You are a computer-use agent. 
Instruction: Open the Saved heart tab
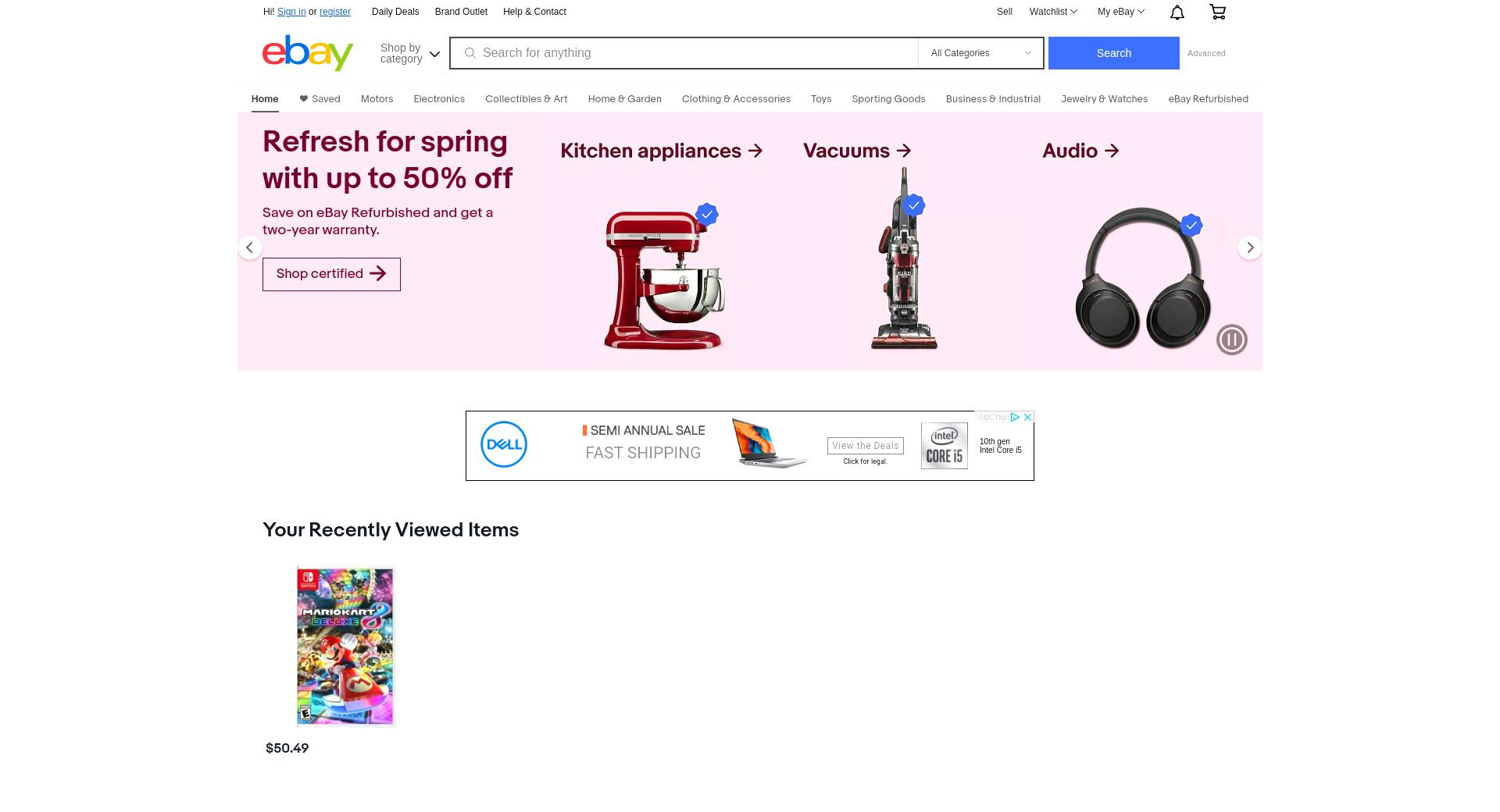tap(320, 99)
